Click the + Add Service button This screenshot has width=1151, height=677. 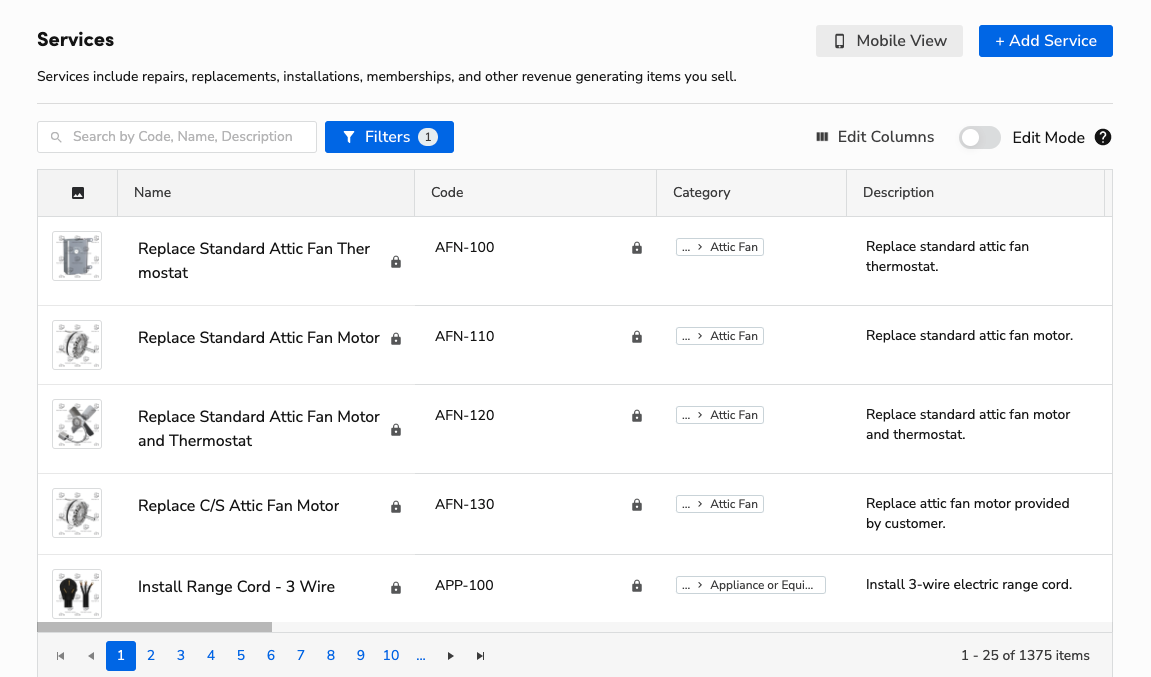(1045, 41)
